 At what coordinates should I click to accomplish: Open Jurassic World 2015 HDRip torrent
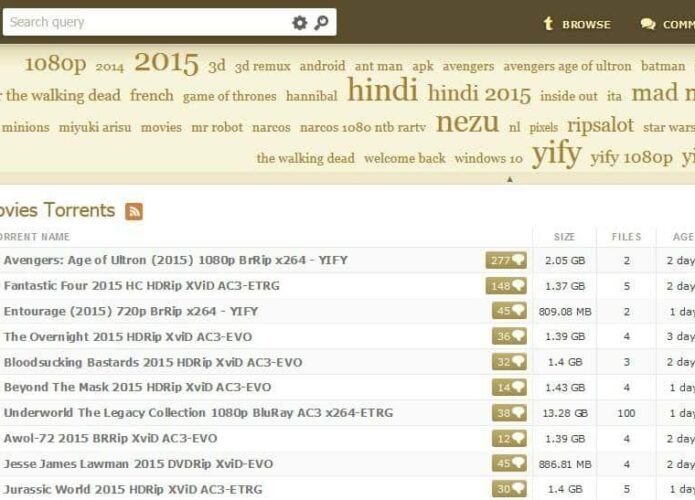[133, 489]
